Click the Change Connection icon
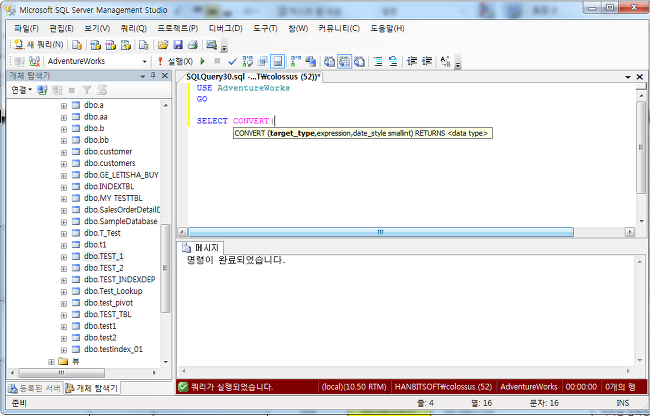This screenshot has height=416, width=650. point(34,61)
